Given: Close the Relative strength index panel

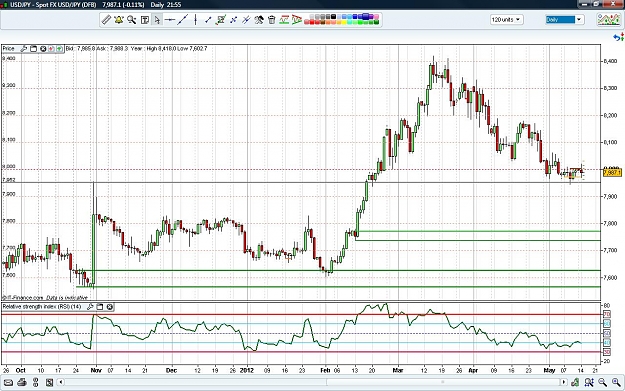Looking at the screenshot, I should pyautogui.click(x=110, y=307).
